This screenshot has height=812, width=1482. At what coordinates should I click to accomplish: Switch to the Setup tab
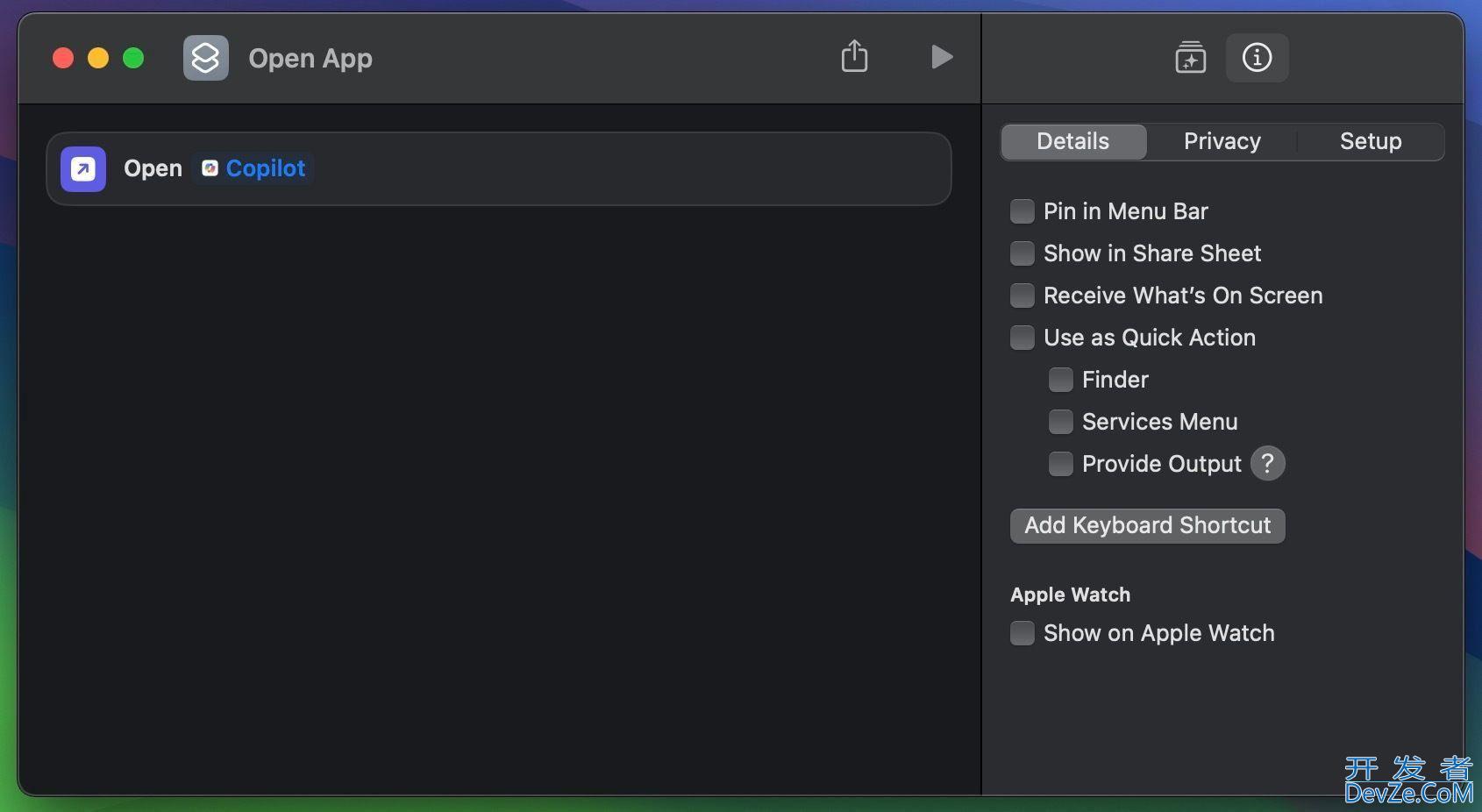pyautogui.click(x=1370, y=141)
